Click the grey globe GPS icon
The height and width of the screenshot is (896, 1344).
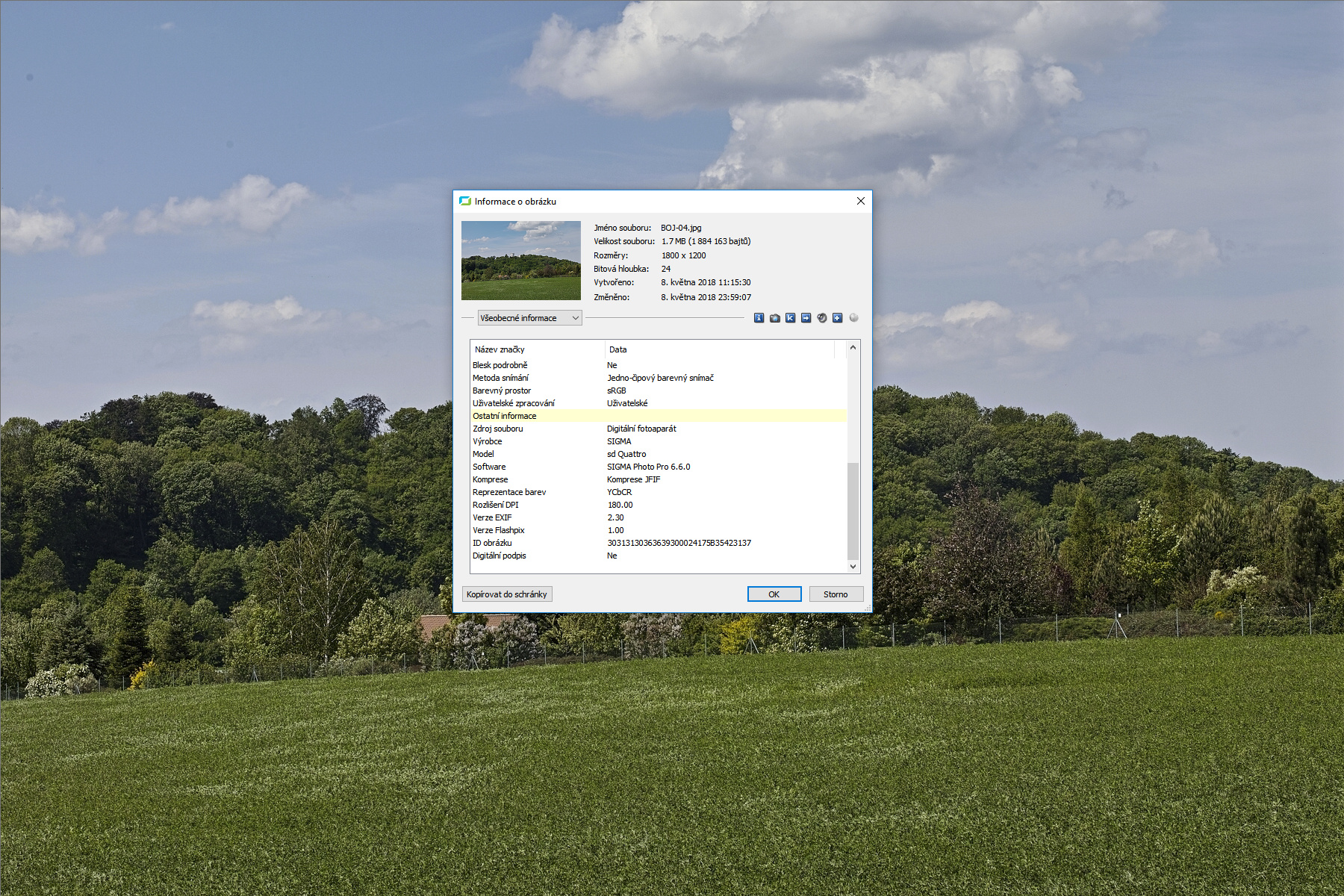click(853, 318)
